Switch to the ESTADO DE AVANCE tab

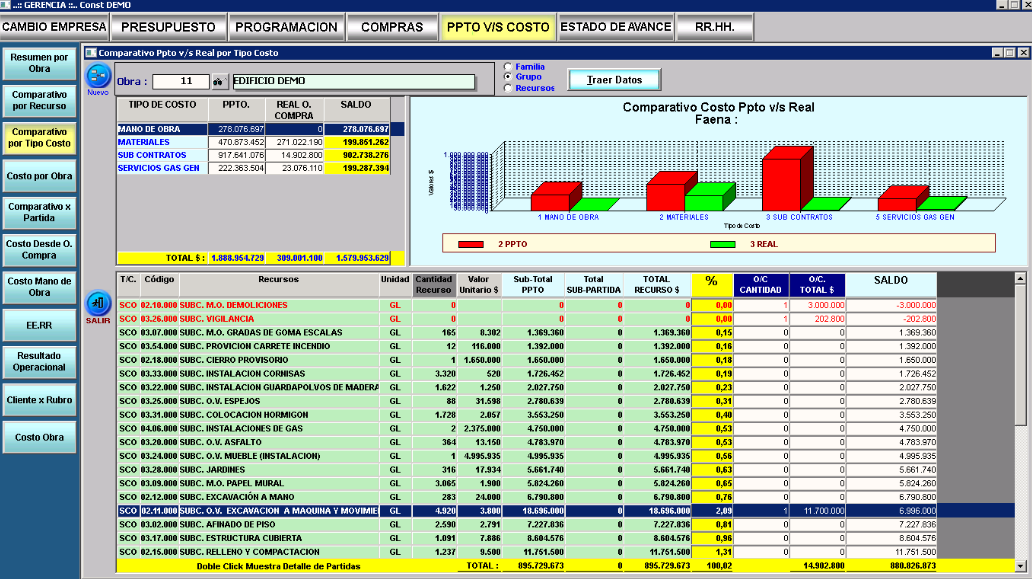[614, 27]
